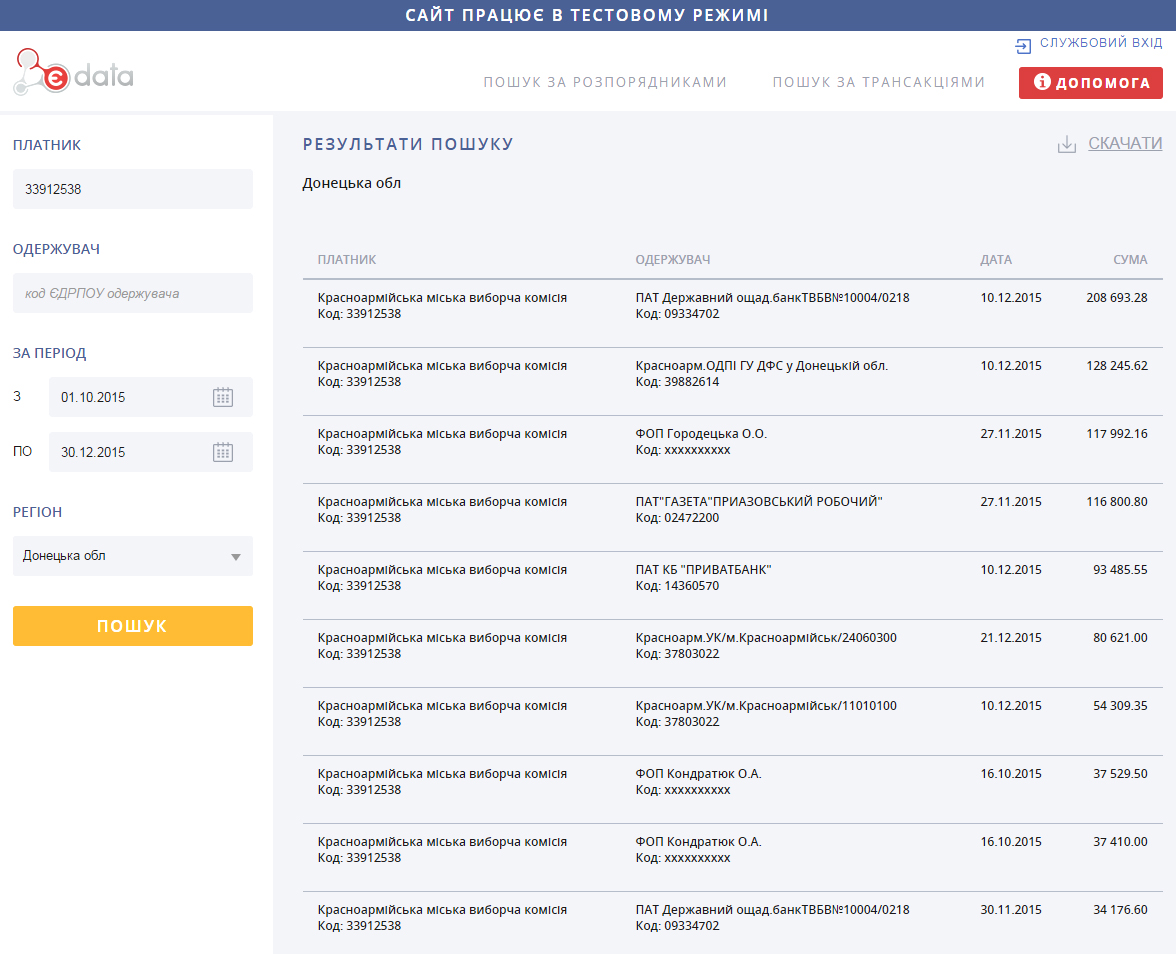1176x954 pixels.
Task: Click the Скачати download link
Action: (x=1124, y=144)
